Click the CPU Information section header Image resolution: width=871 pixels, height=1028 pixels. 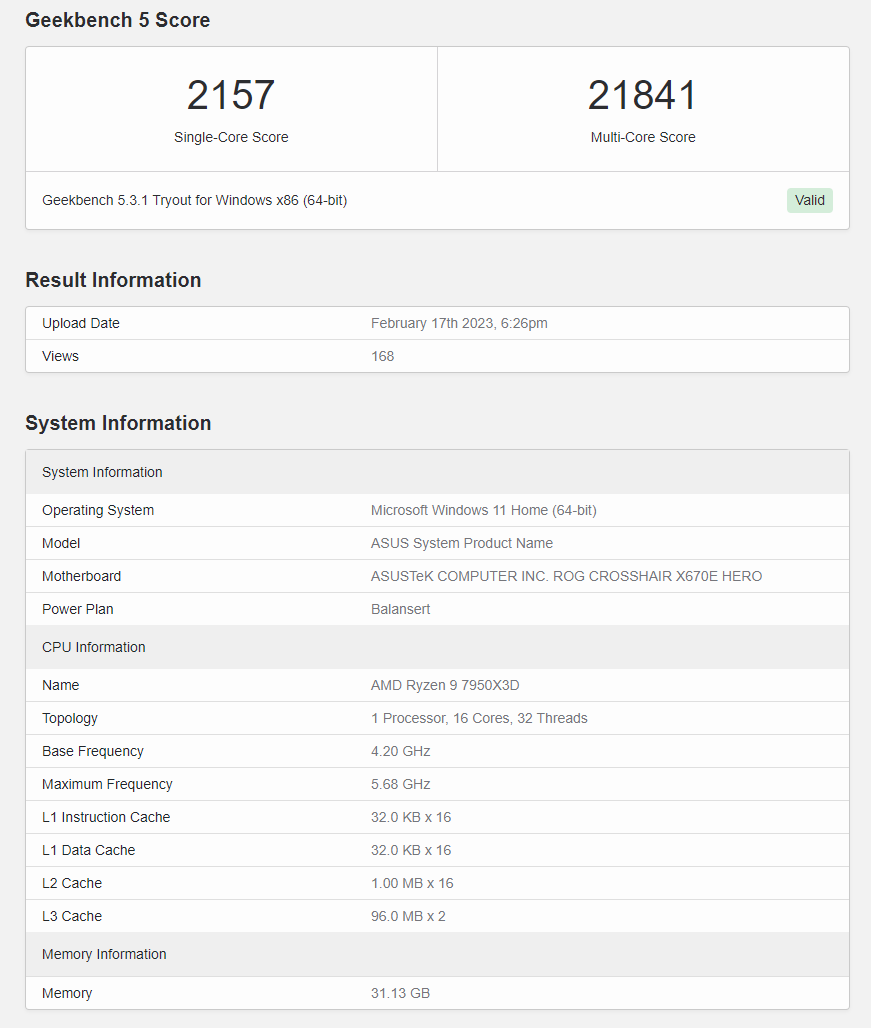point(94,647)
